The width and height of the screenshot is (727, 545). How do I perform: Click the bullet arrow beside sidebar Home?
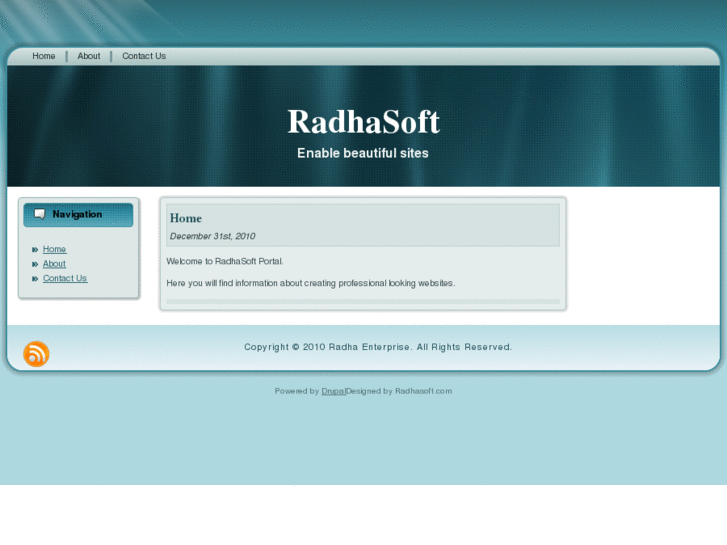point(35,250)
